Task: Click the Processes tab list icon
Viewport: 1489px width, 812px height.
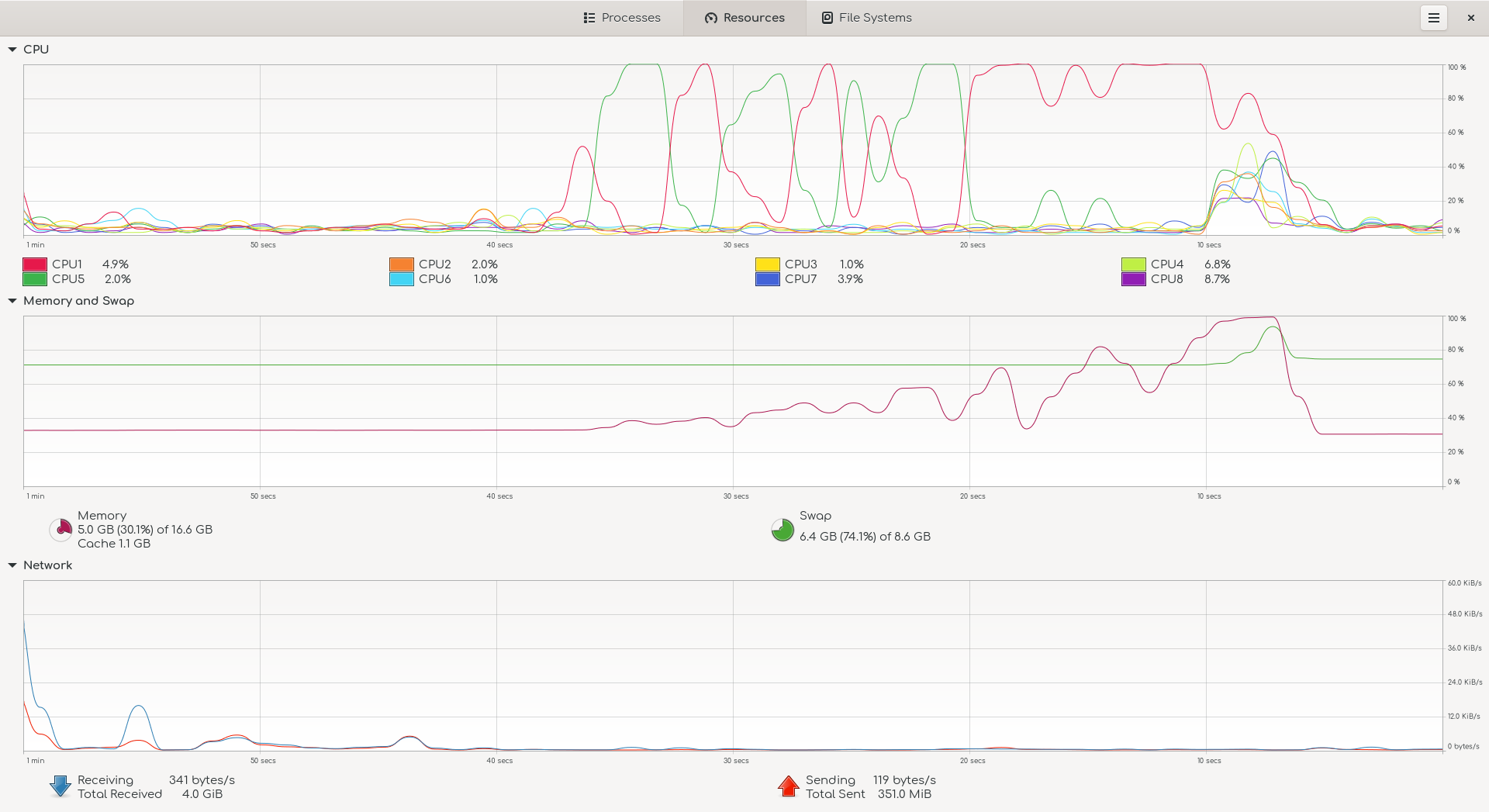Action: click(x=589, y=18)
